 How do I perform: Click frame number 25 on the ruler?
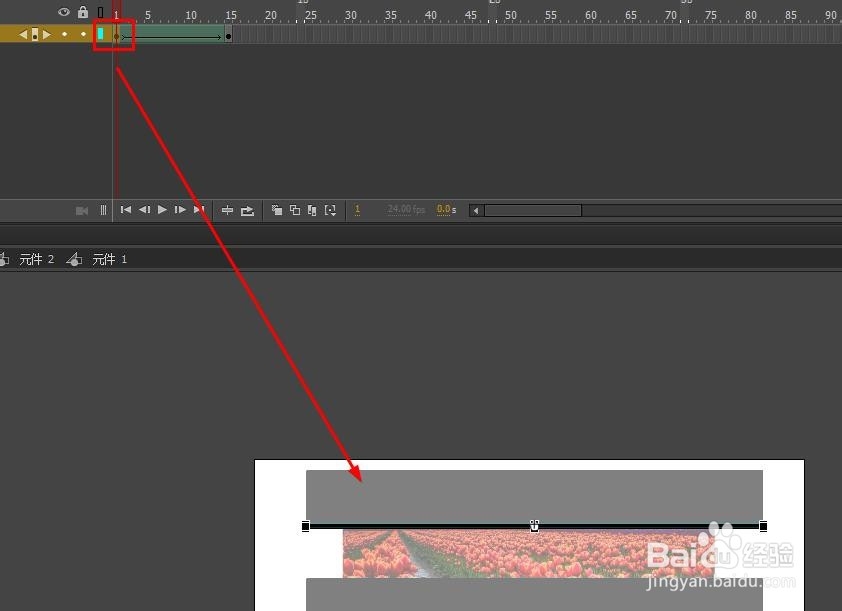click(x=311, y=15)
